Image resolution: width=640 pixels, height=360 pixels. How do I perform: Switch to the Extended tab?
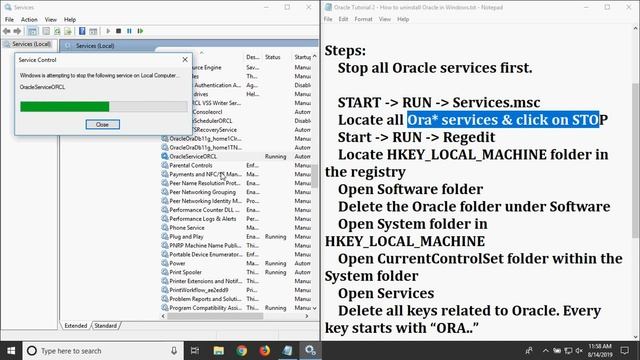76,326
